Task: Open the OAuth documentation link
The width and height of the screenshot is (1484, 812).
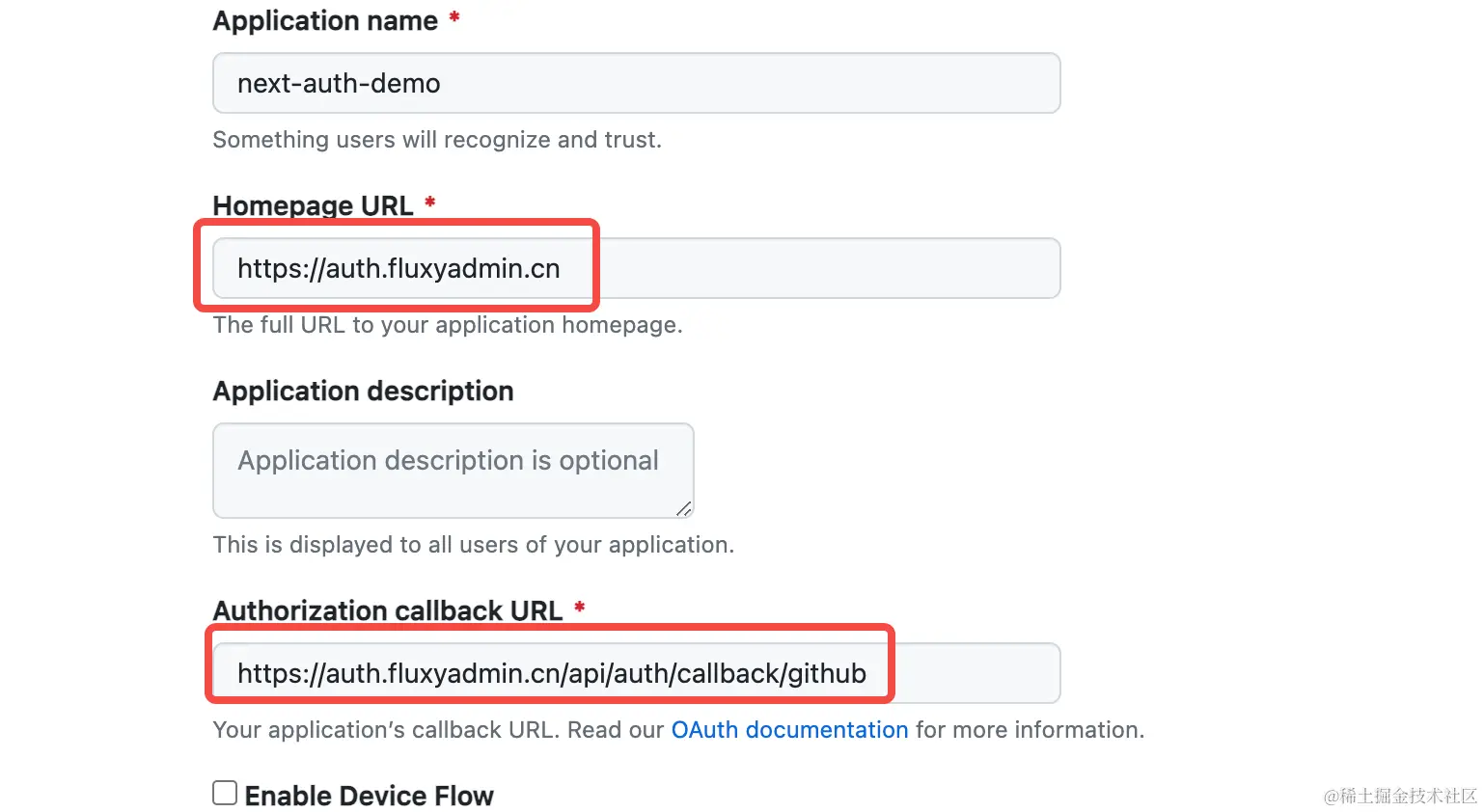Action: tap(789, 730)
